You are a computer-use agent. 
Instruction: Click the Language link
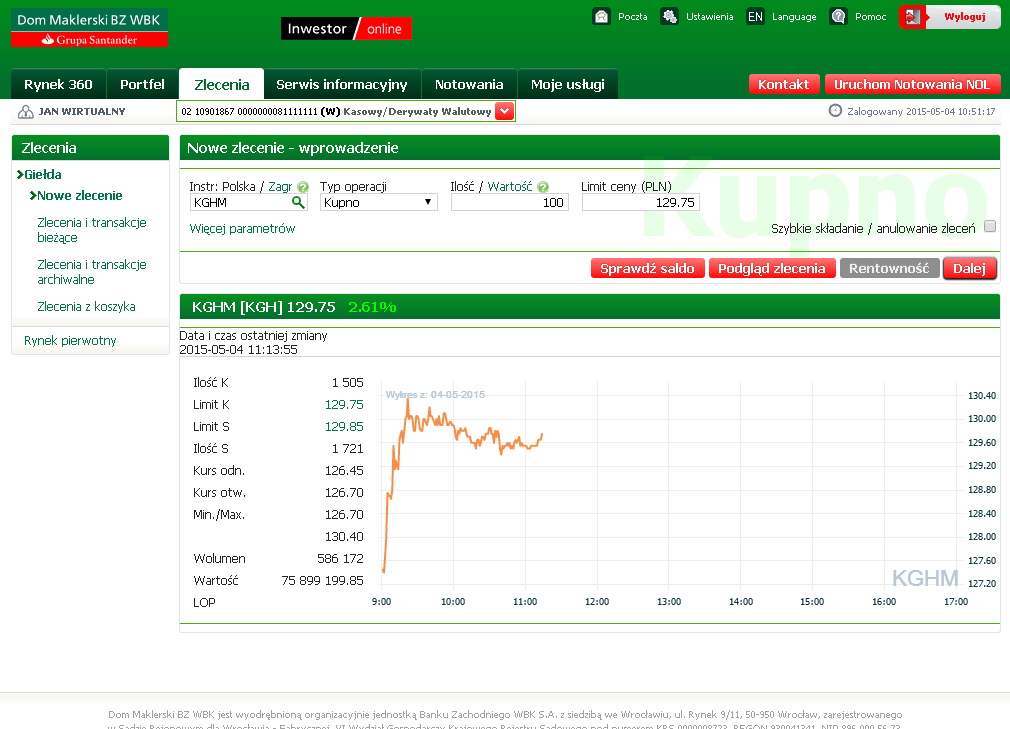pyautogui.click(x=794, y=17)
